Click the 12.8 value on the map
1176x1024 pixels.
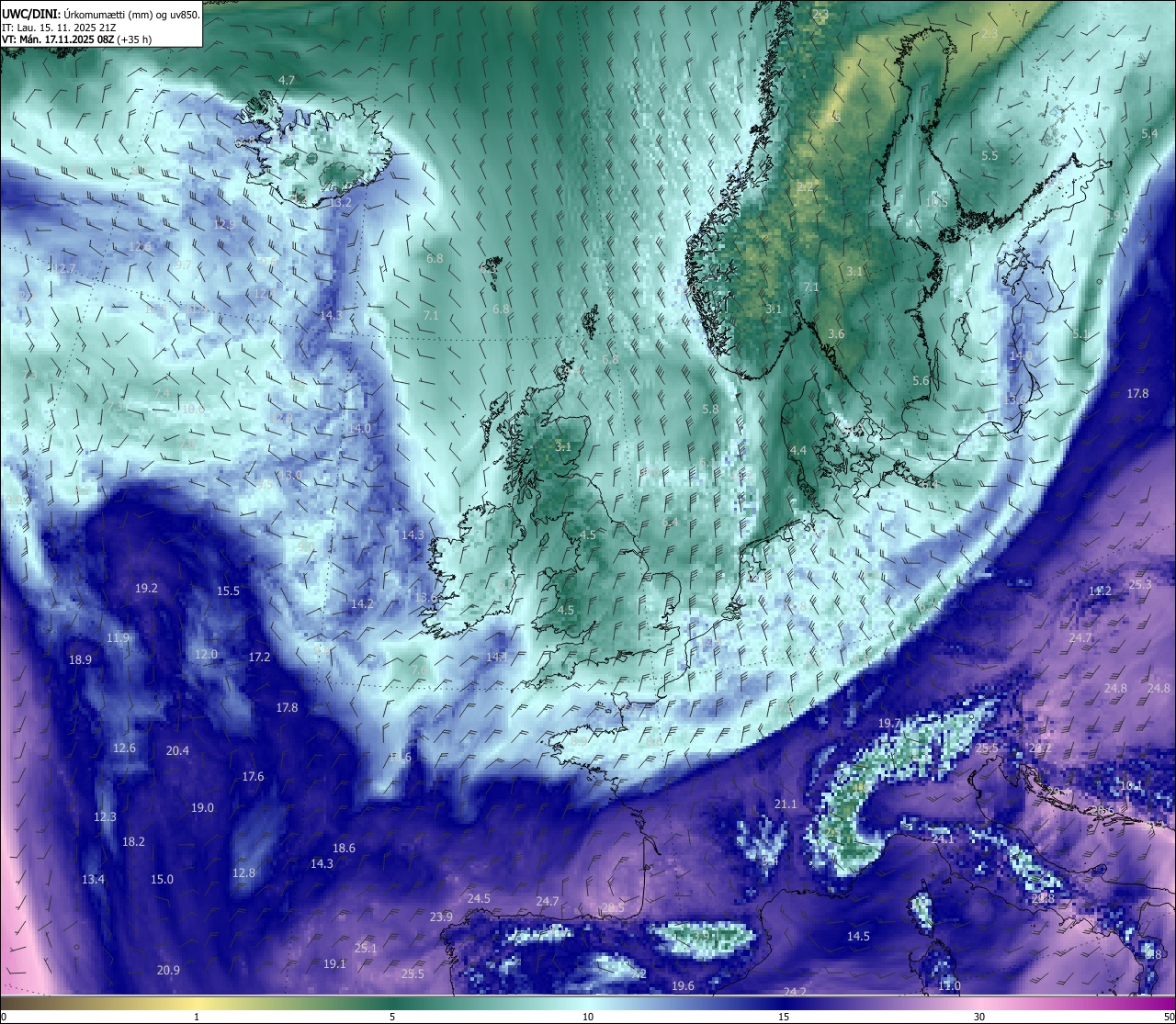(x=243, y=873)
